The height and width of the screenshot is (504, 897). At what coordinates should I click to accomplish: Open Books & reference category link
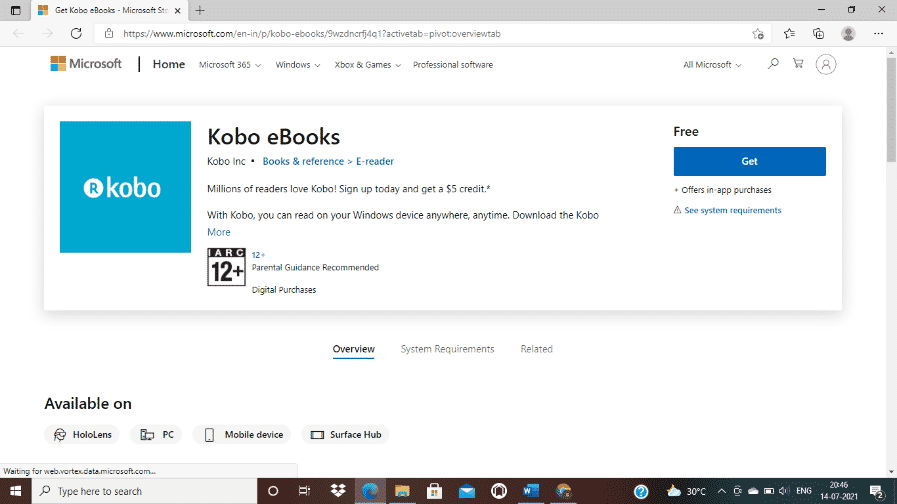click(x=303, y=161)
